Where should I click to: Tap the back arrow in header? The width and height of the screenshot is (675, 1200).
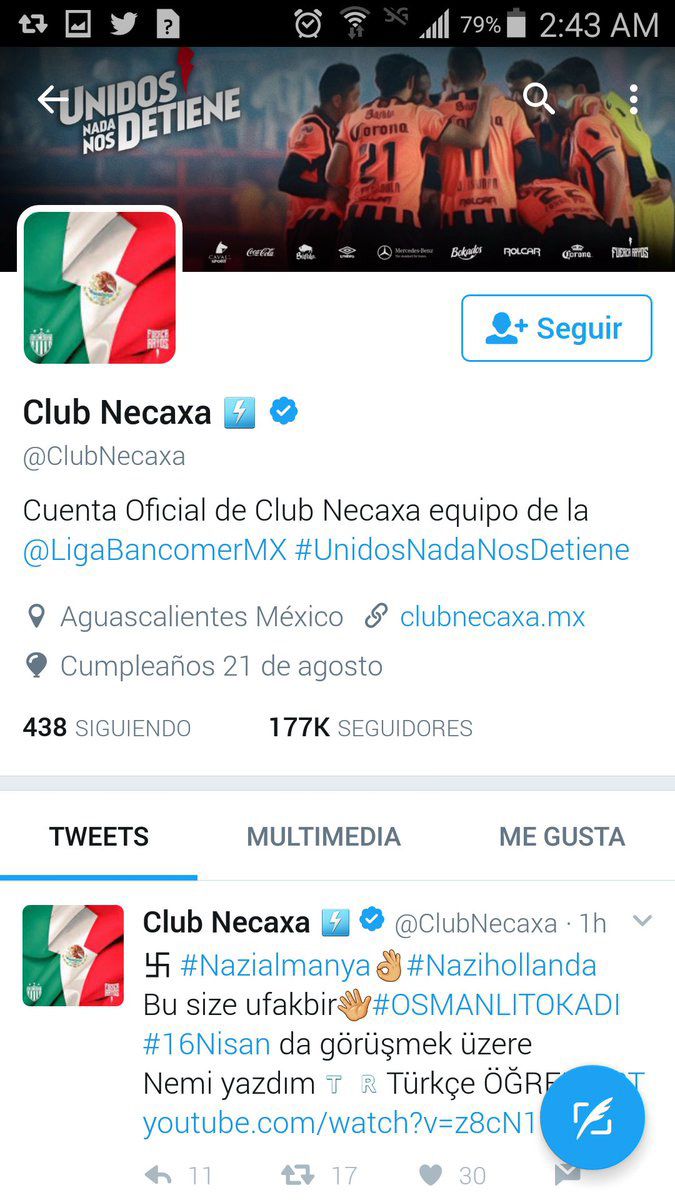click(51, 99)
